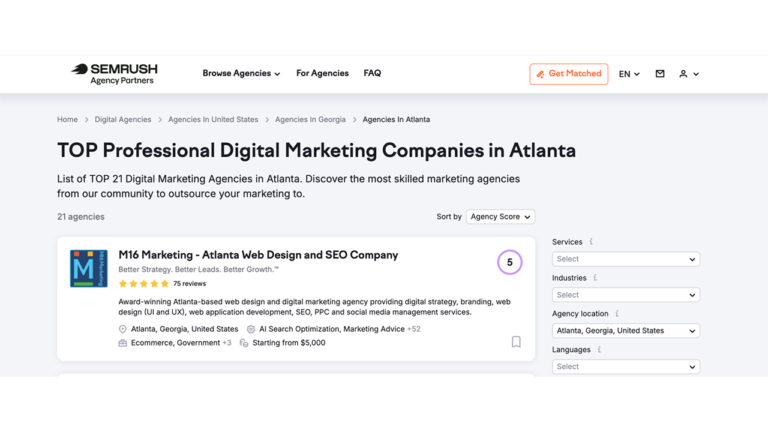
Task: Go to the Home breadcrumb
Action: [67, 120]
